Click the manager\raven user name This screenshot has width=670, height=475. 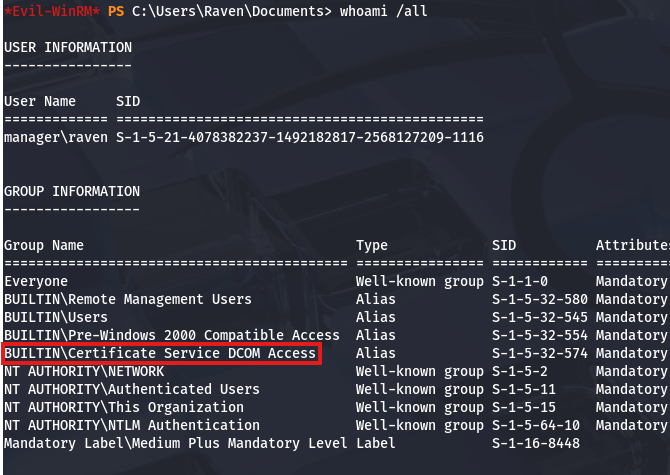[55, 136]
